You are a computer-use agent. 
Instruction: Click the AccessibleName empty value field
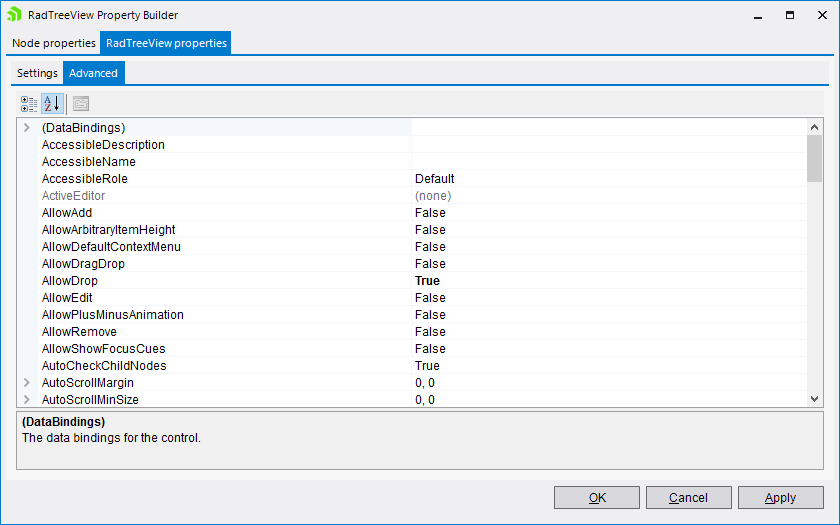[609, 162]
